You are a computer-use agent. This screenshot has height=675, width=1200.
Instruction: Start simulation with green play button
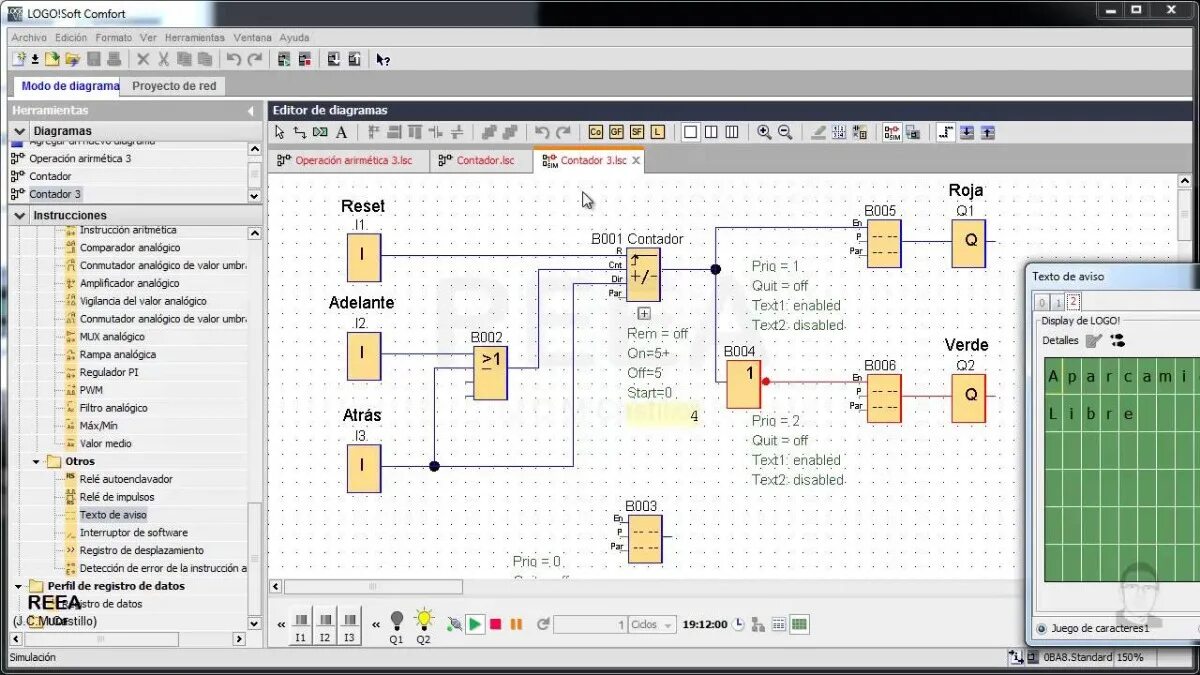tap(475, 624)
